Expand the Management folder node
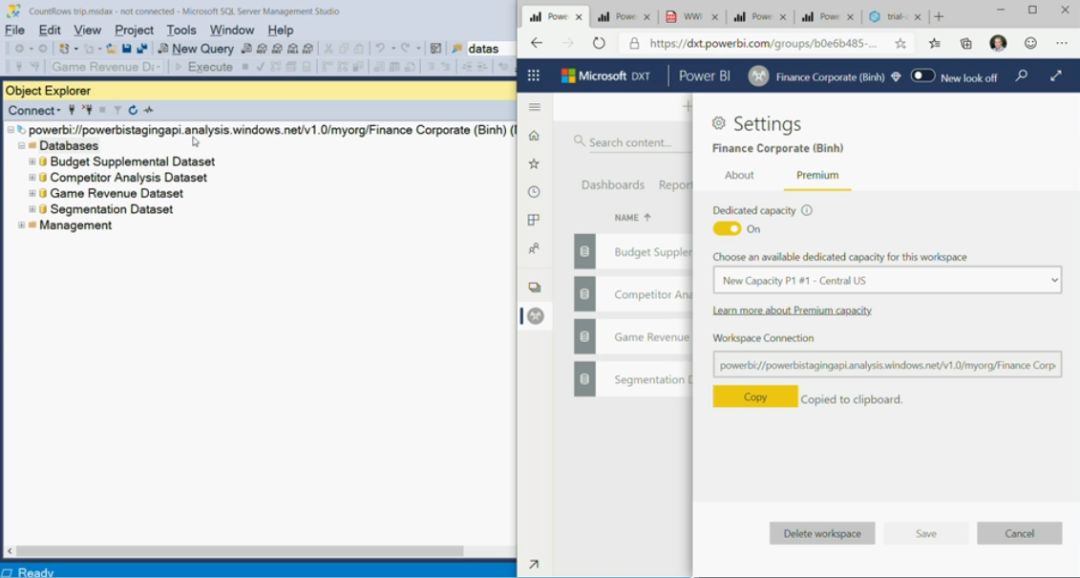1080x578 pixels. pyautogui.click(x=21, y=225)
